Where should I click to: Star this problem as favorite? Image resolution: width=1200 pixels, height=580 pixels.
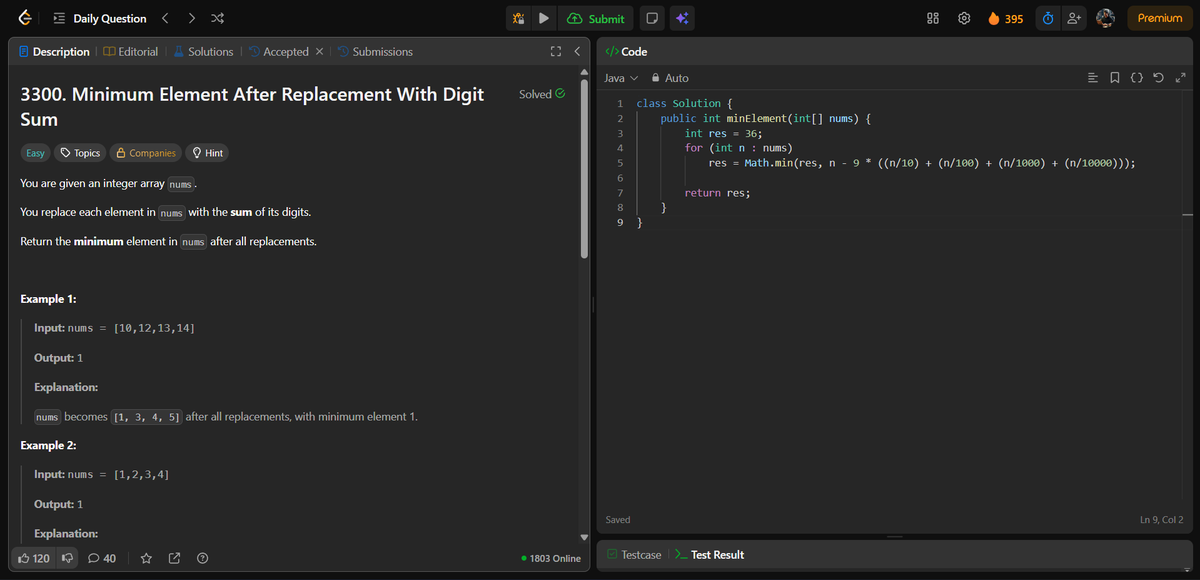[x=147, y=558]
